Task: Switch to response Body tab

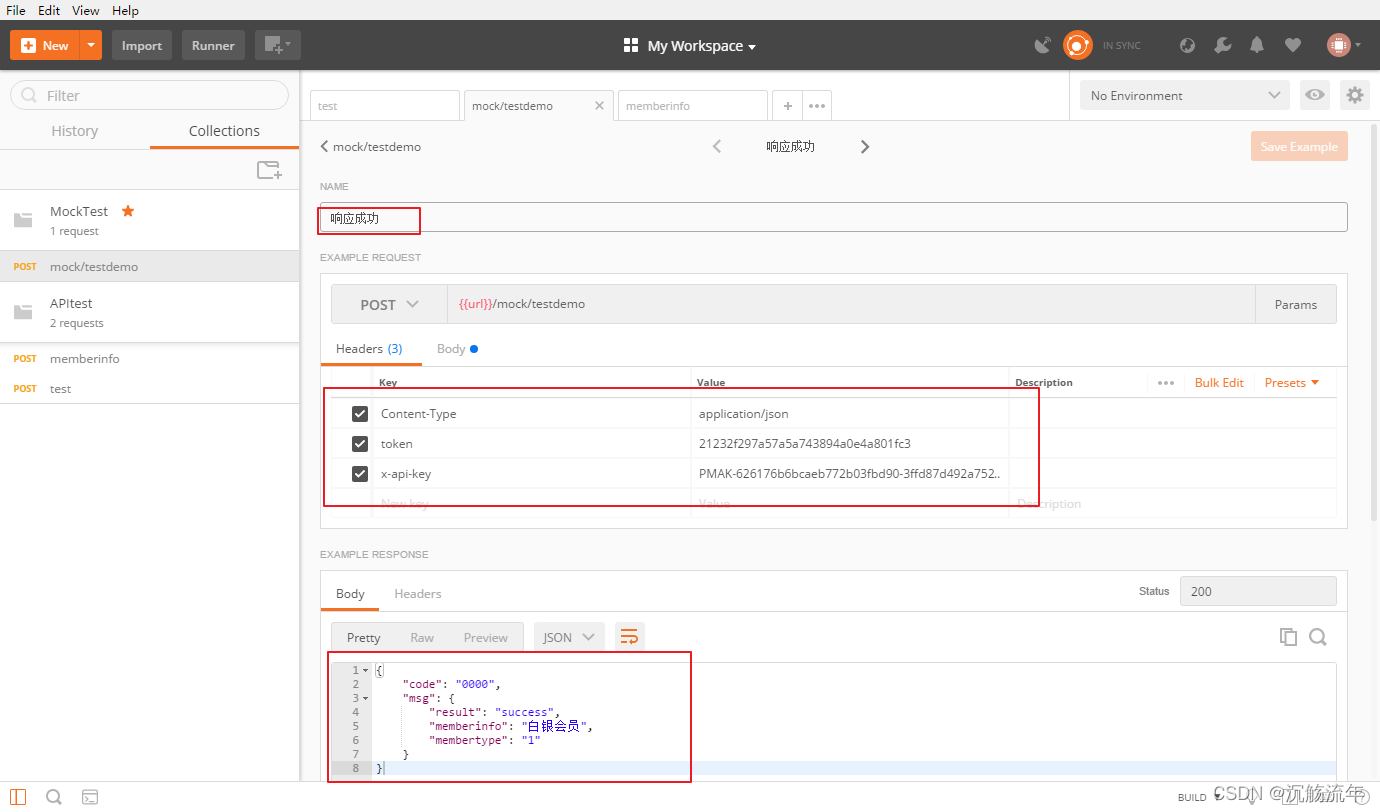Action: (x=350, y=593)
